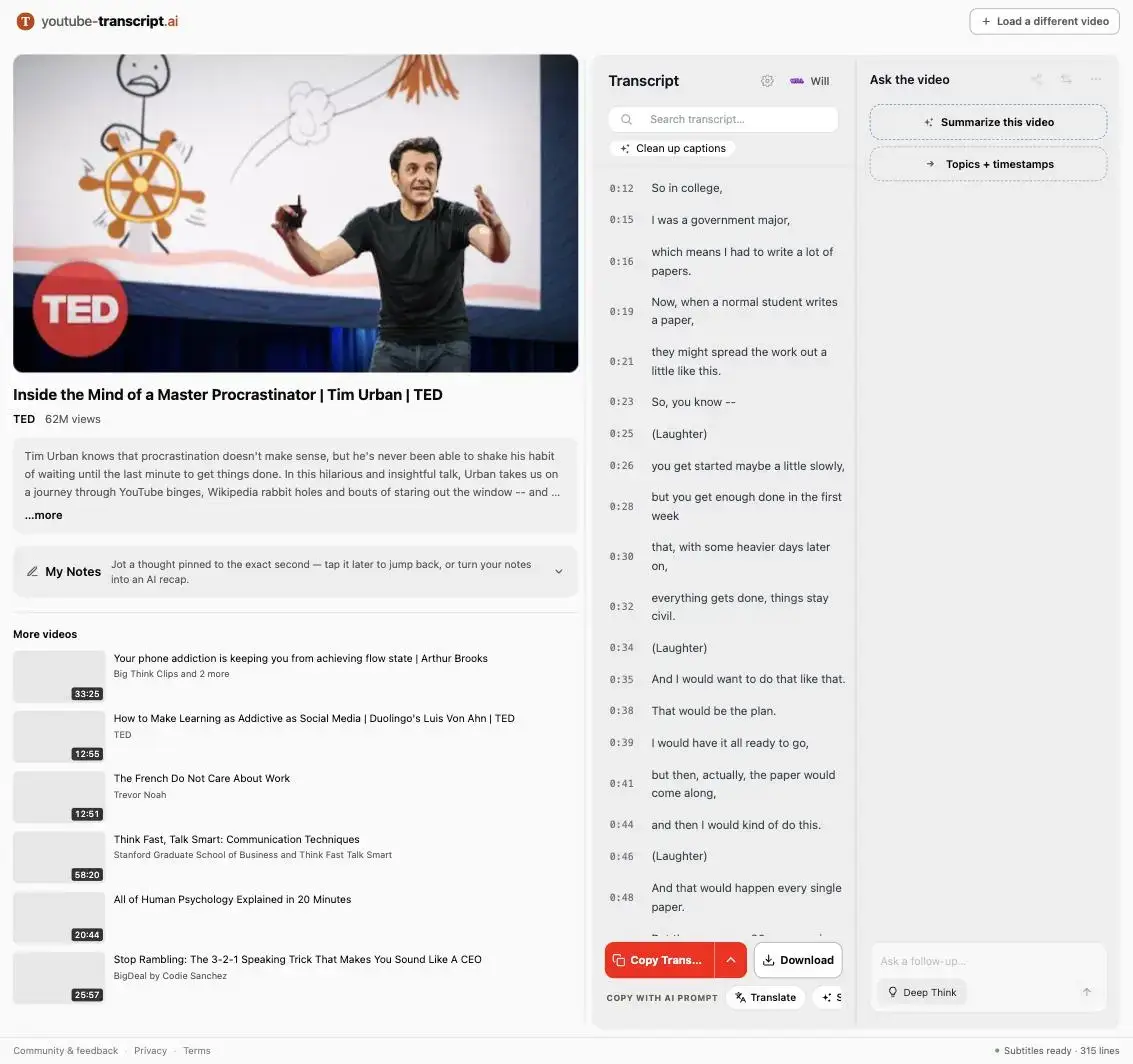This screenshot has width=1133, height=1064.
Task: Expand the My Notes section chevron
Action: tap(559, 571)
